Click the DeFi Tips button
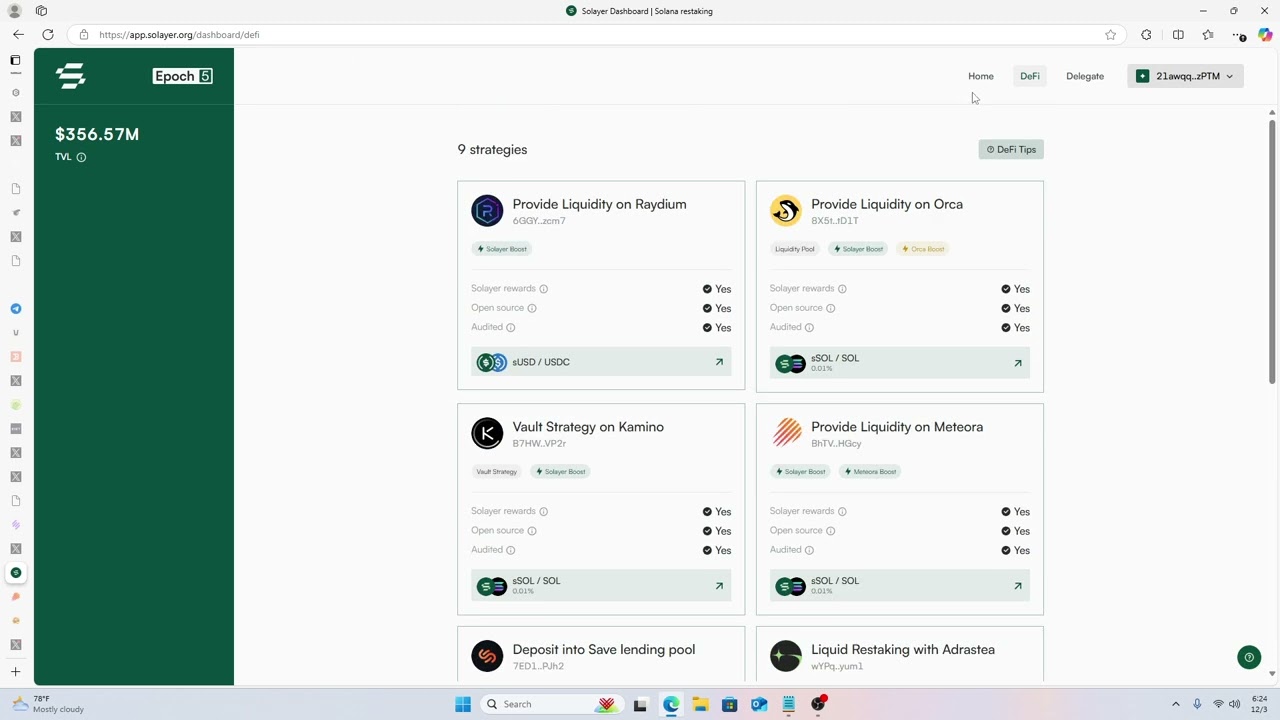 (x=1011, y=150)
